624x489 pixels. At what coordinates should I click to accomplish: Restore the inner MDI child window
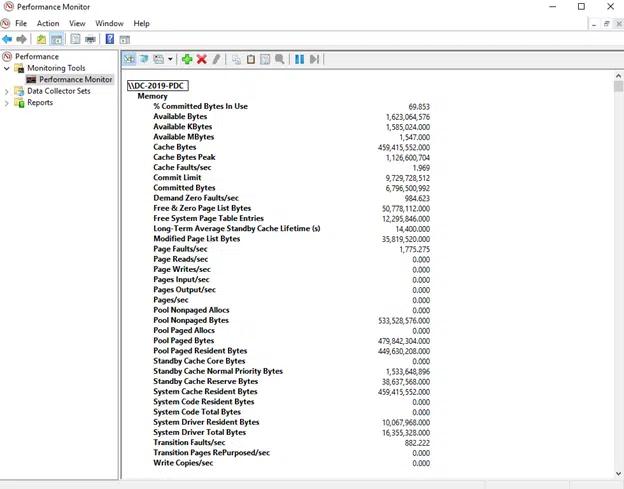point(606,24)
